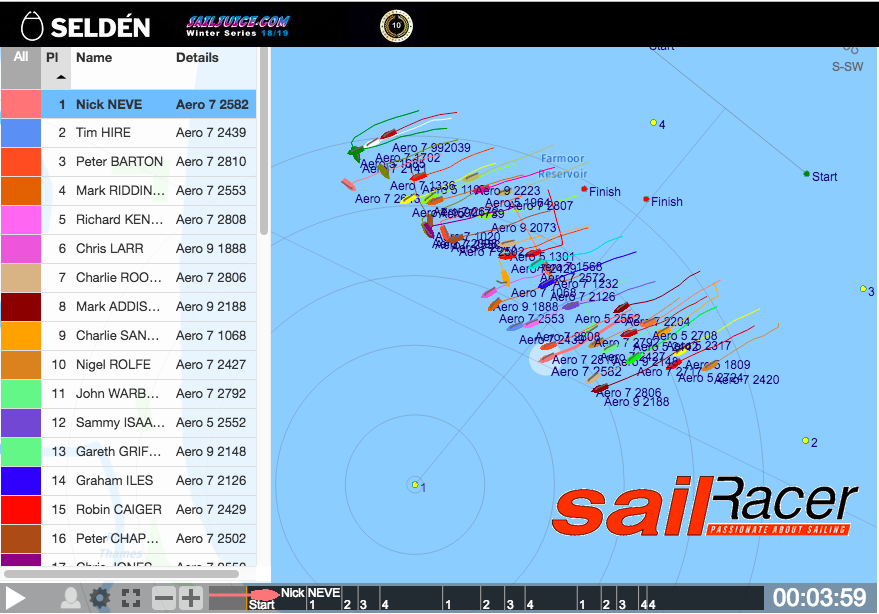Toggle Richard KEN's magenta color swatch
The width and height of the screenshot is (879, 614).
point(21,220)
